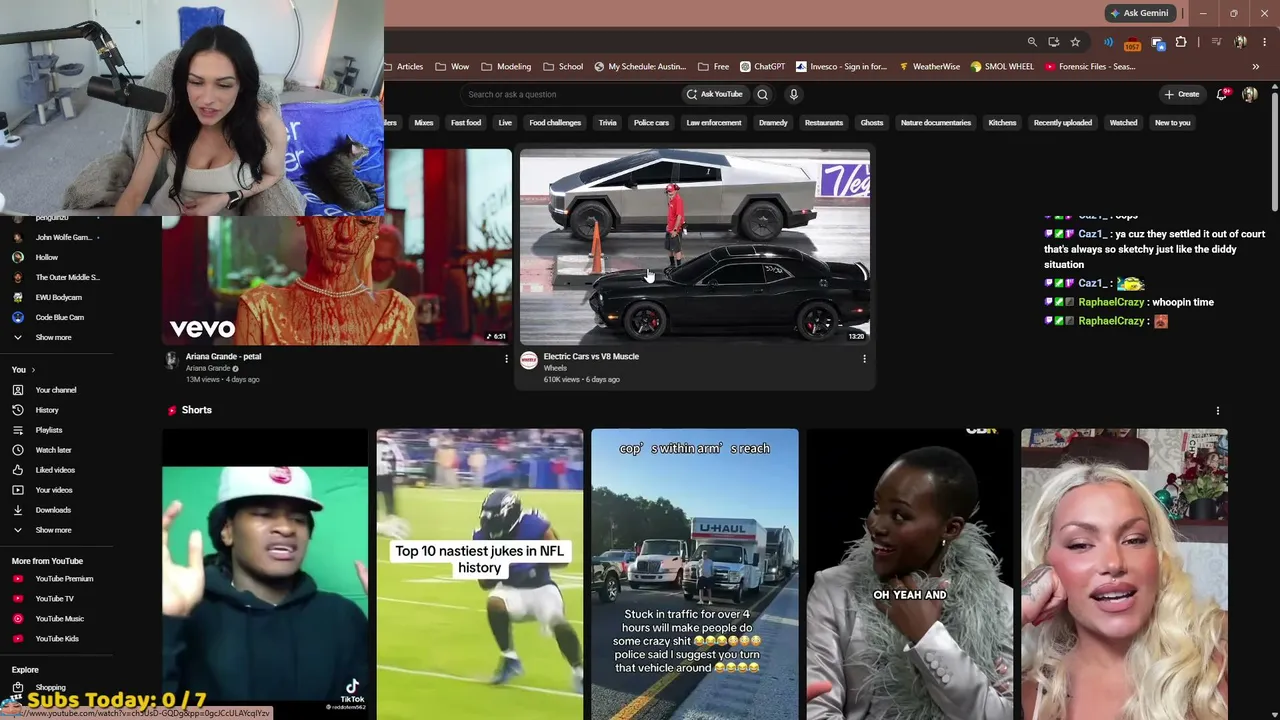Click the Create button
This screenshot has height=720, width=1280.
click(x=1182, y=94)
